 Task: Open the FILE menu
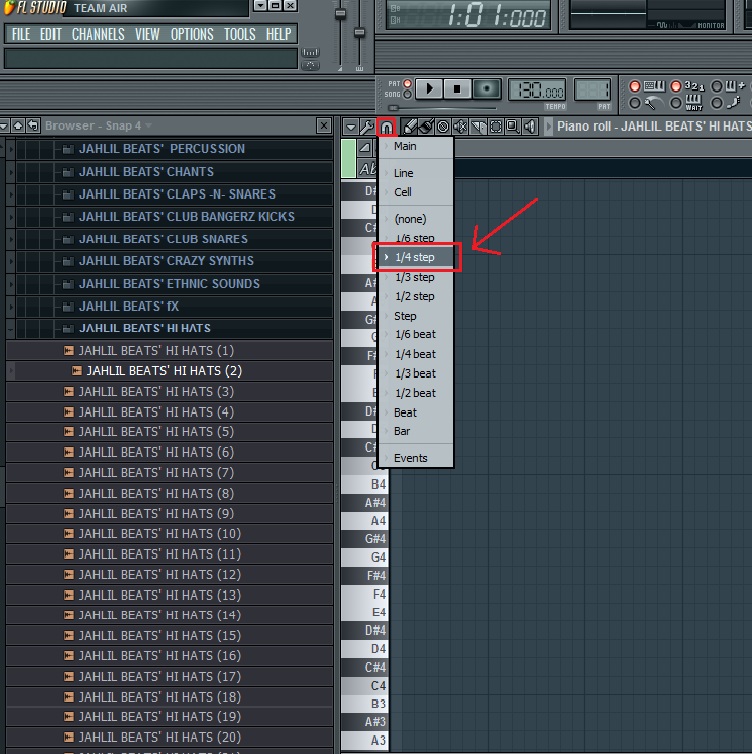21,34
